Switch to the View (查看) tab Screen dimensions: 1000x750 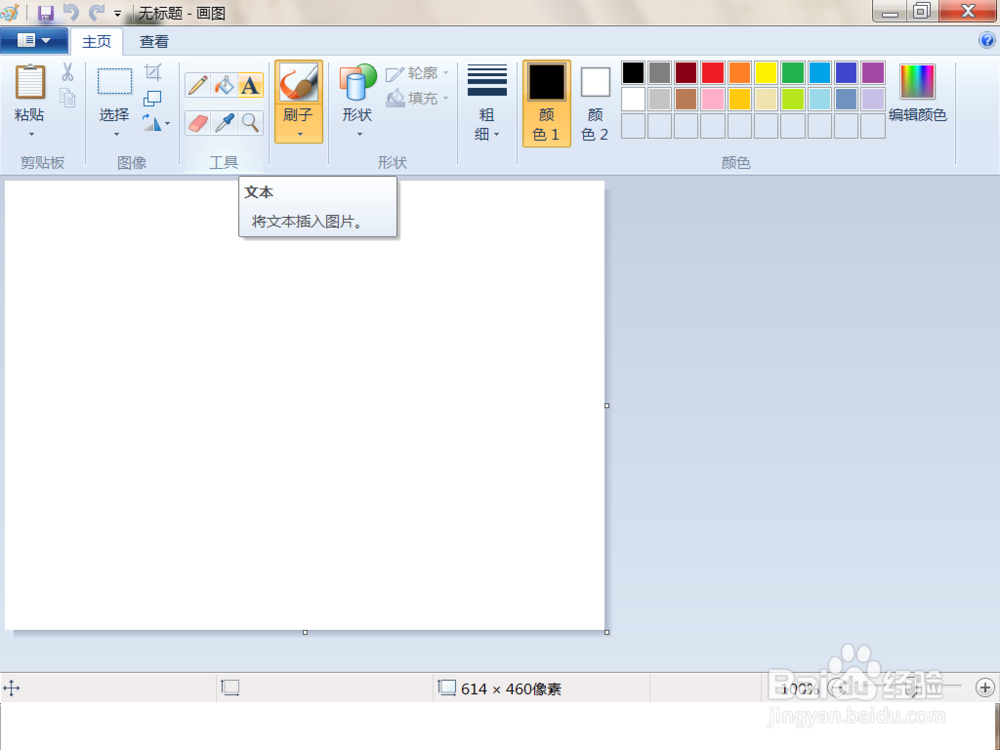click(x=154, y=42)
